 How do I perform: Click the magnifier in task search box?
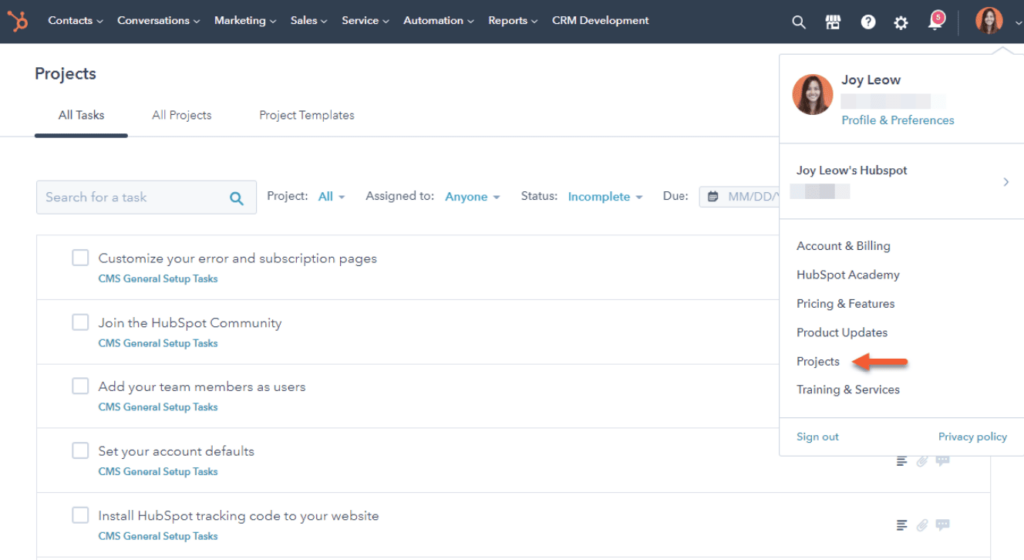click(236, 198)
